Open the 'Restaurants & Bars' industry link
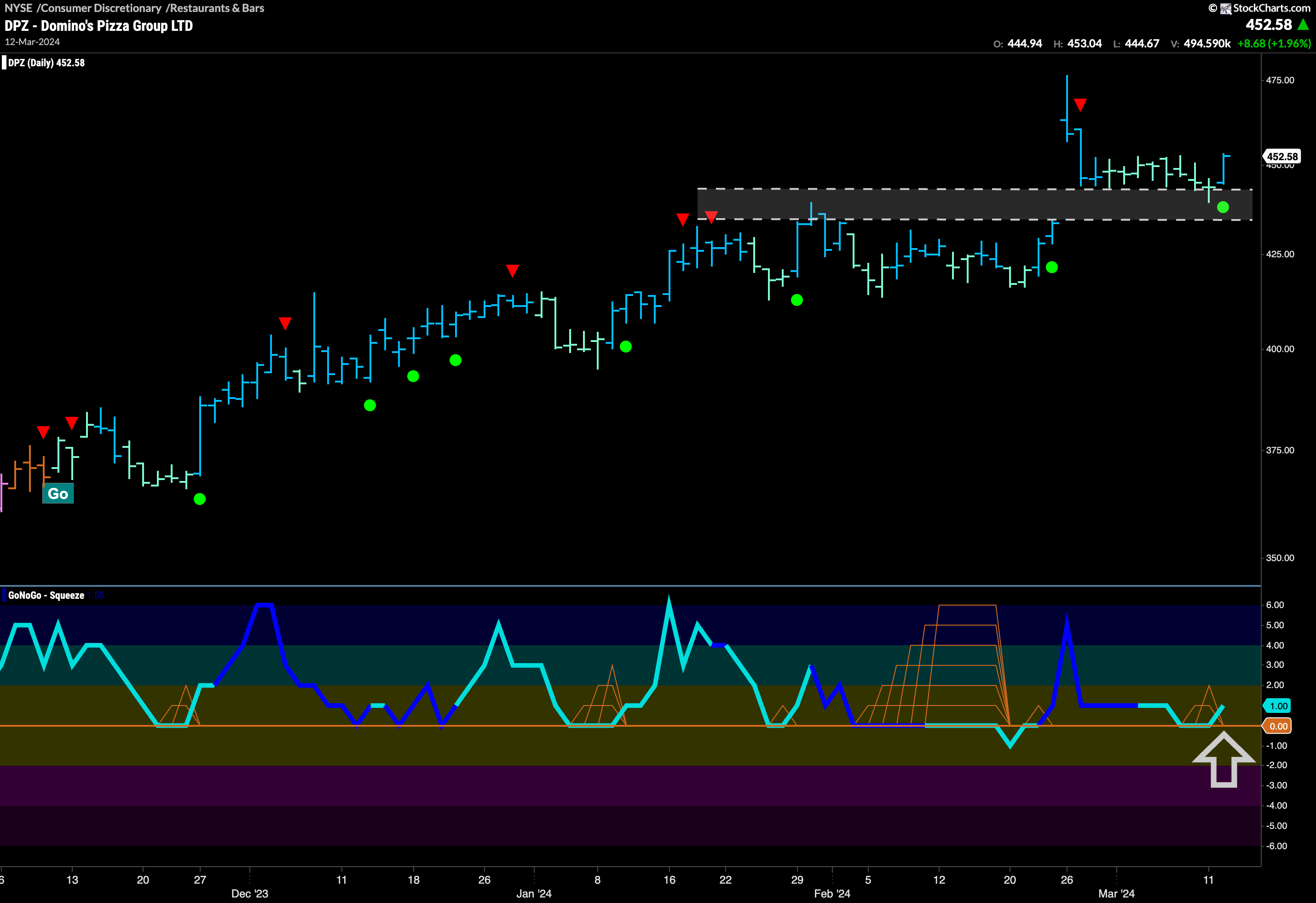Viewport: 1316px width, 903px height. click(x=217, y=8)
